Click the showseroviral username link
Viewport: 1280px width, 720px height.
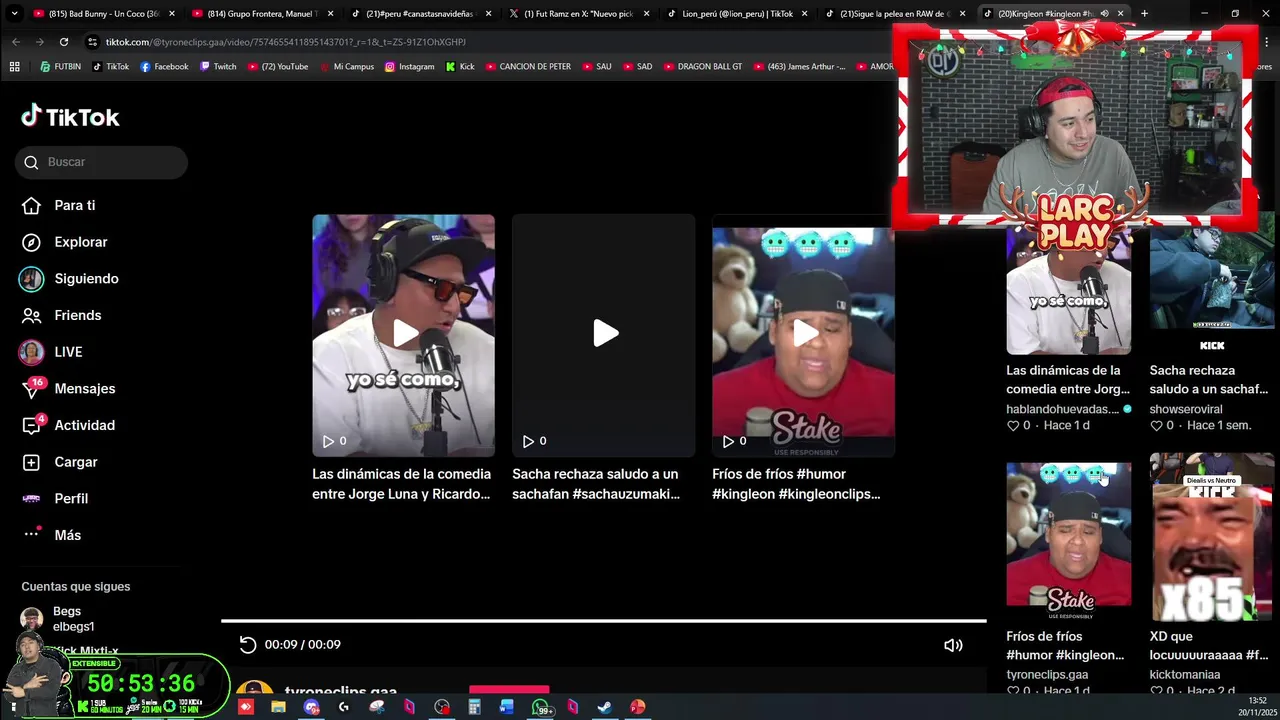pos(1186,409)
